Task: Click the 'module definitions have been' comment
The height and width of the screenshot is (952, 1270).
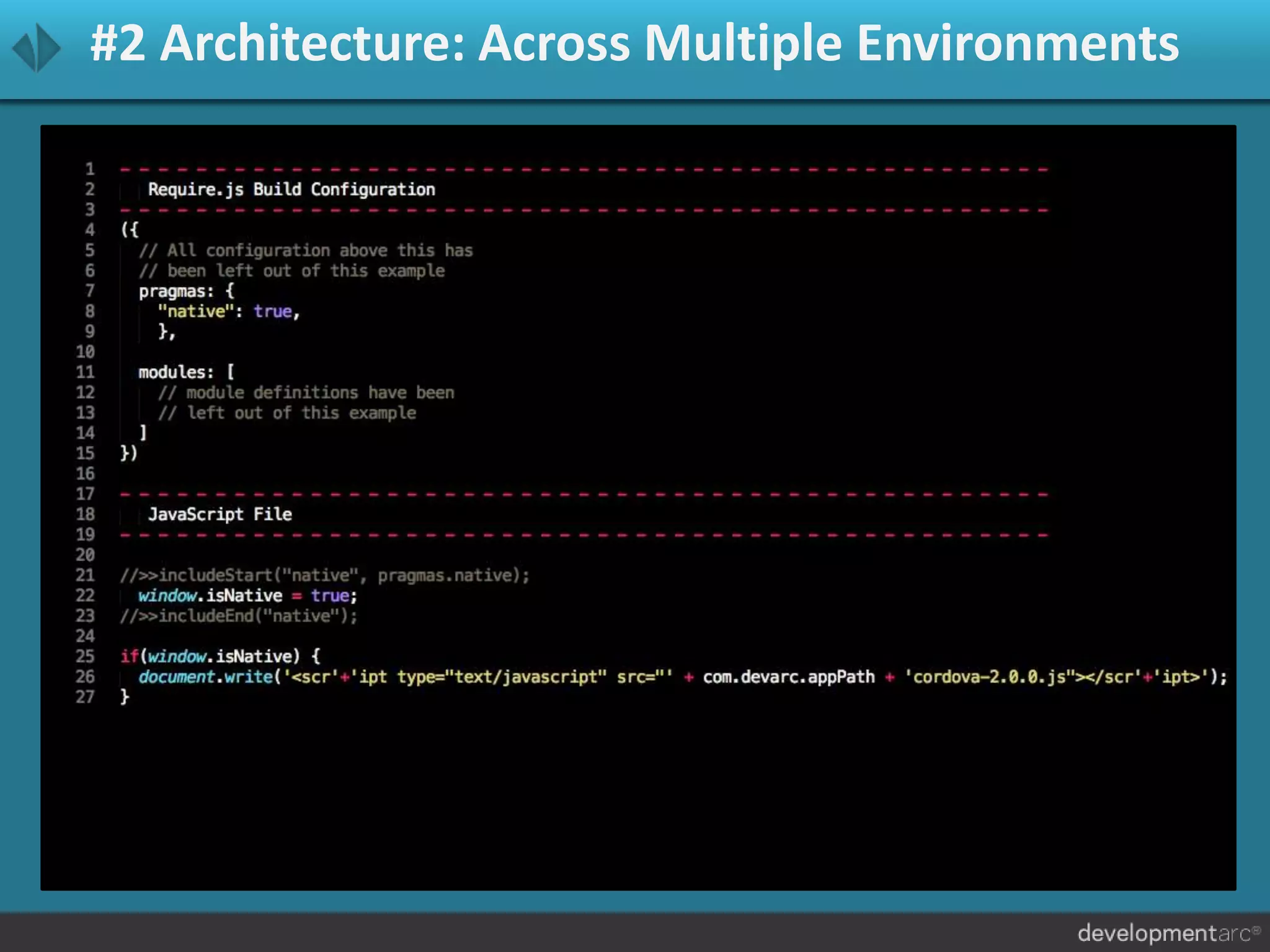Action: click(x=306, y=392)
